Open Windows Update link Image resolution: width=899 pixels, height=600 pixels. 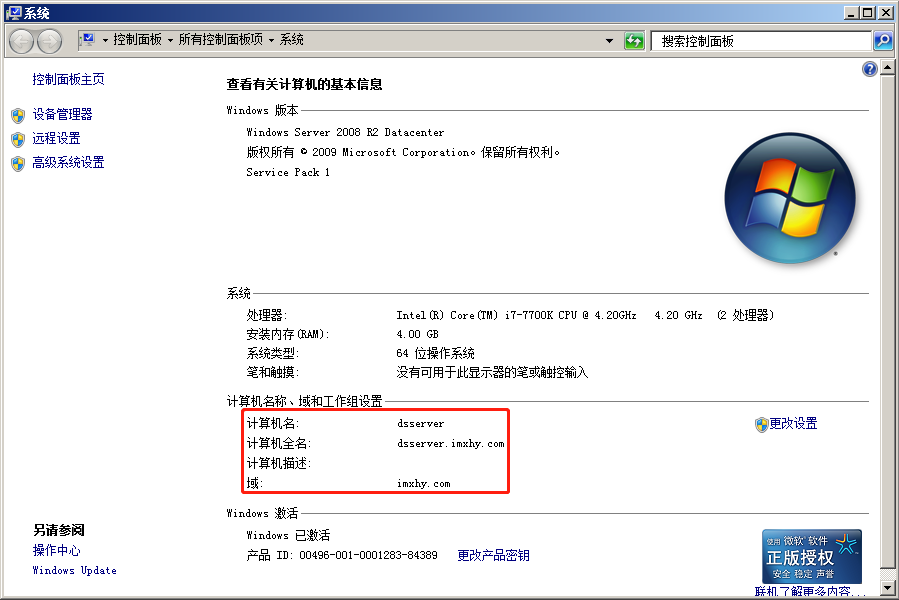pos(75,570)
